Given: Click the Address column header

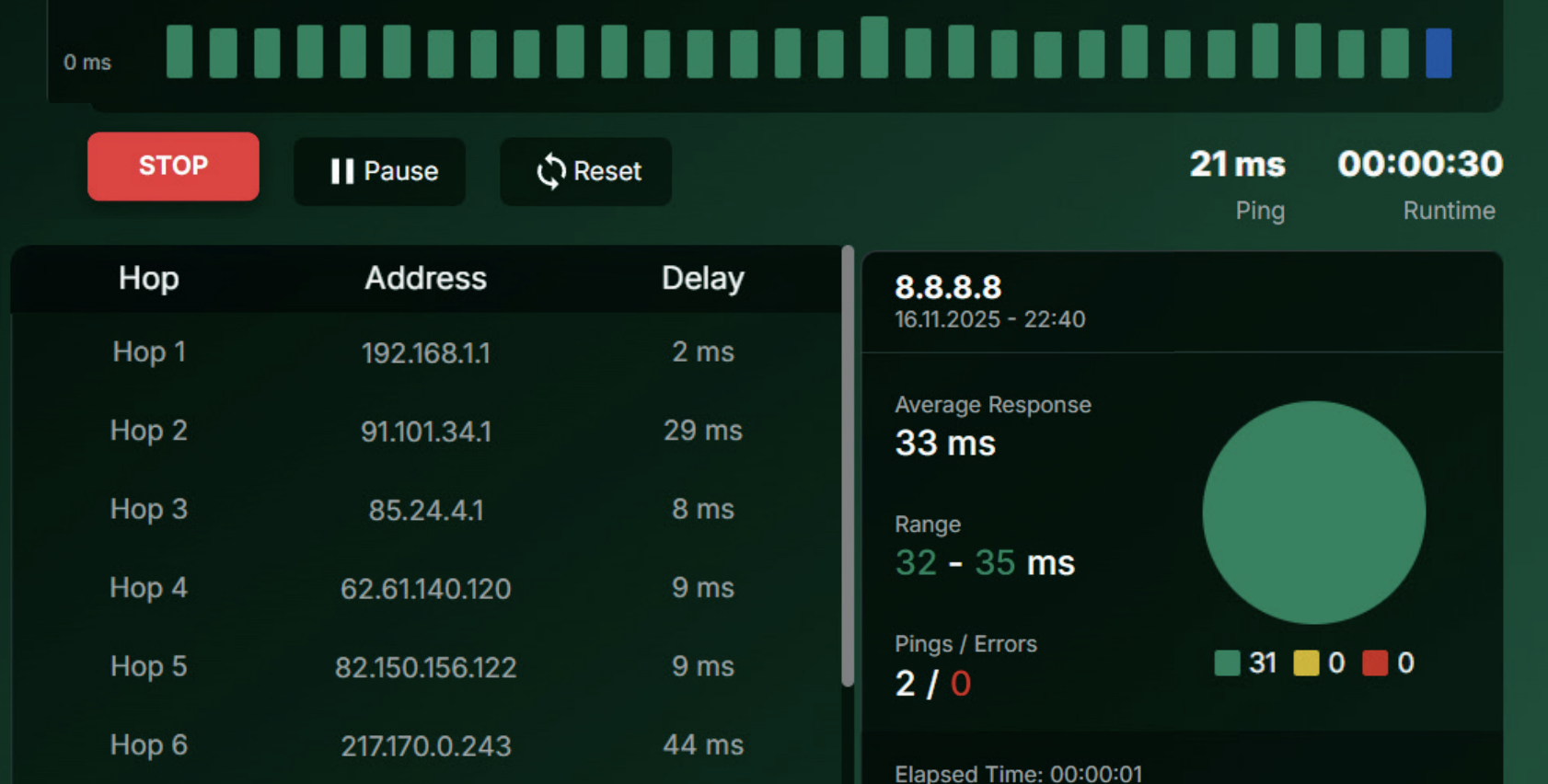Looking at the screenshot, I should click(425, 279).
